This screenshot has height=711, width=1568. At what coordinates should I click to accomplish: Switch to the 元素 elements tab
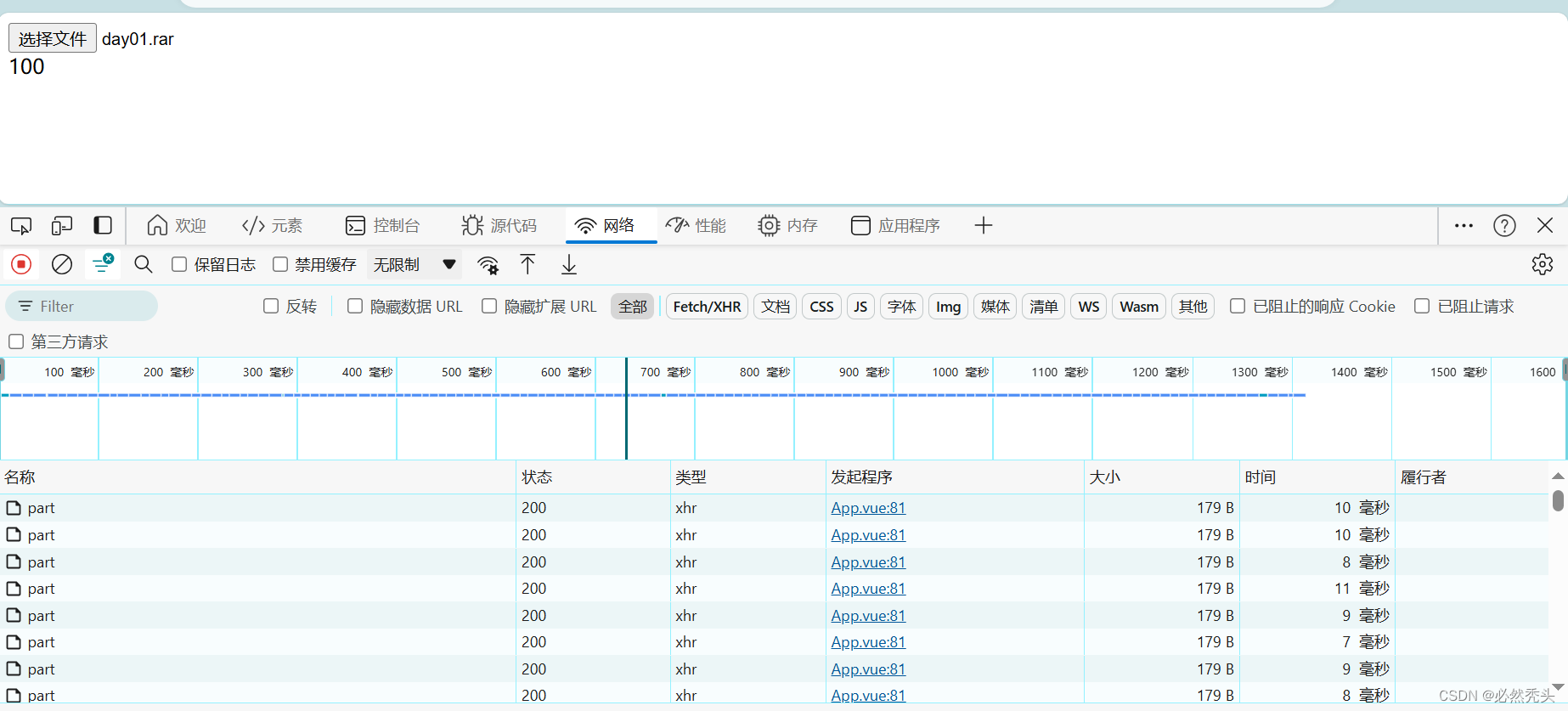272,225
